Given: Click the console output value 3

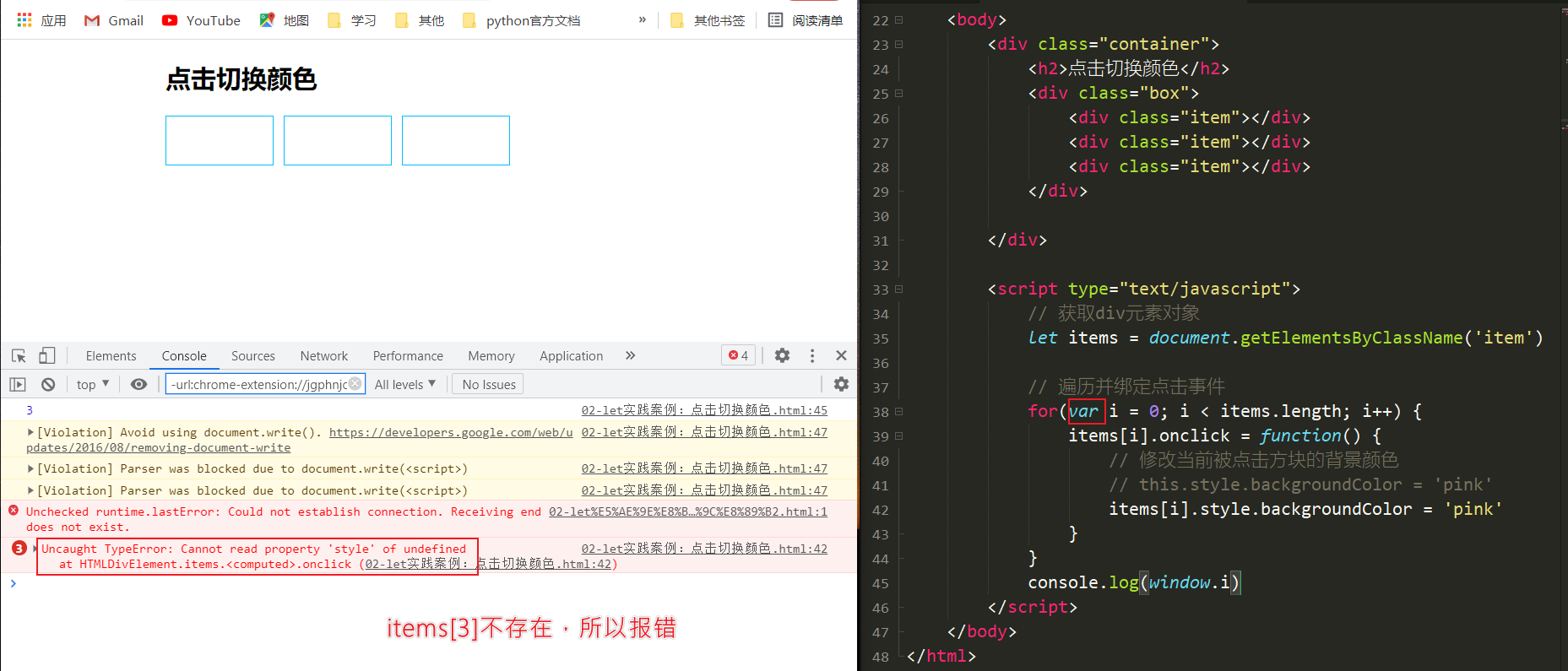Looking at the screenshot, I should click(x=30, y=410).
